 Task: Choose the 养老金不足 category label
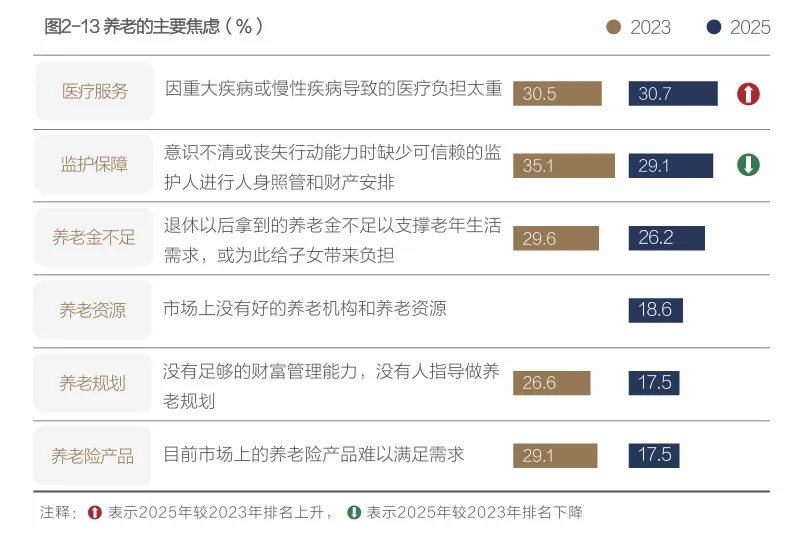click(94, 237)
